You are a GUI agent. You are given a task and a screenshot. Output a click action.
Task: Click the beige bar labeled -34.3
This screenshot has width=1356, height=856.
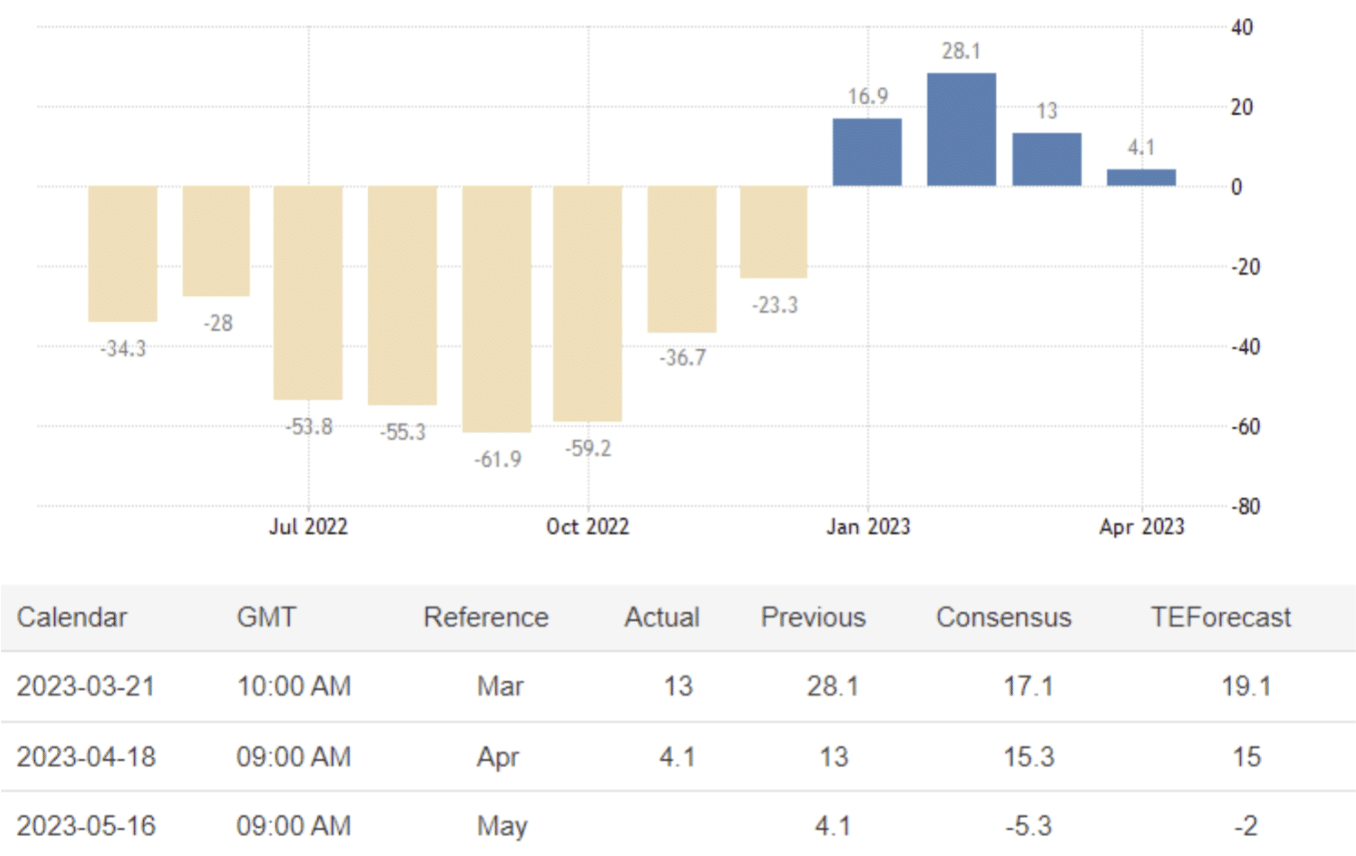pos(122,253)
